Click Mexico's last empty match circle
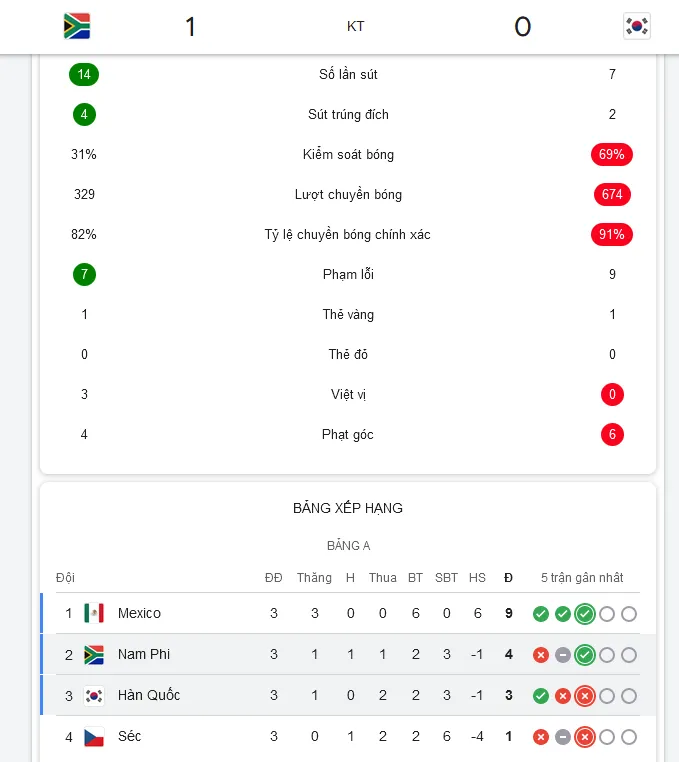Screen dimensions: 679x762 [x=629, y=614]
